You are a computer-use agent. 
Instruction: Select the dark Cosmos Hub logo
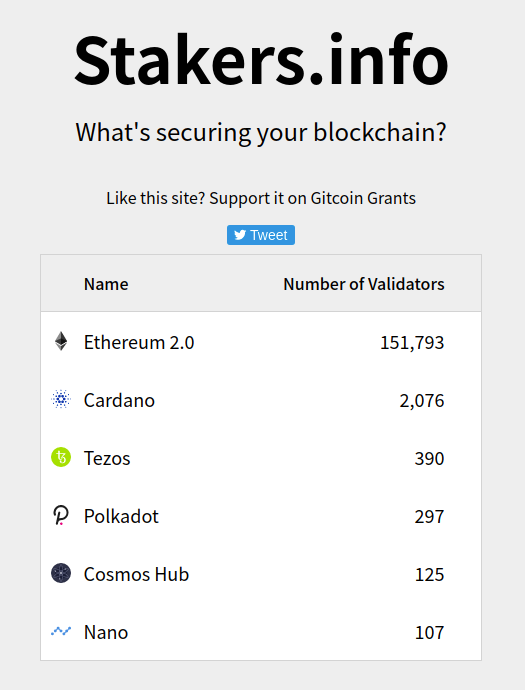61,573
